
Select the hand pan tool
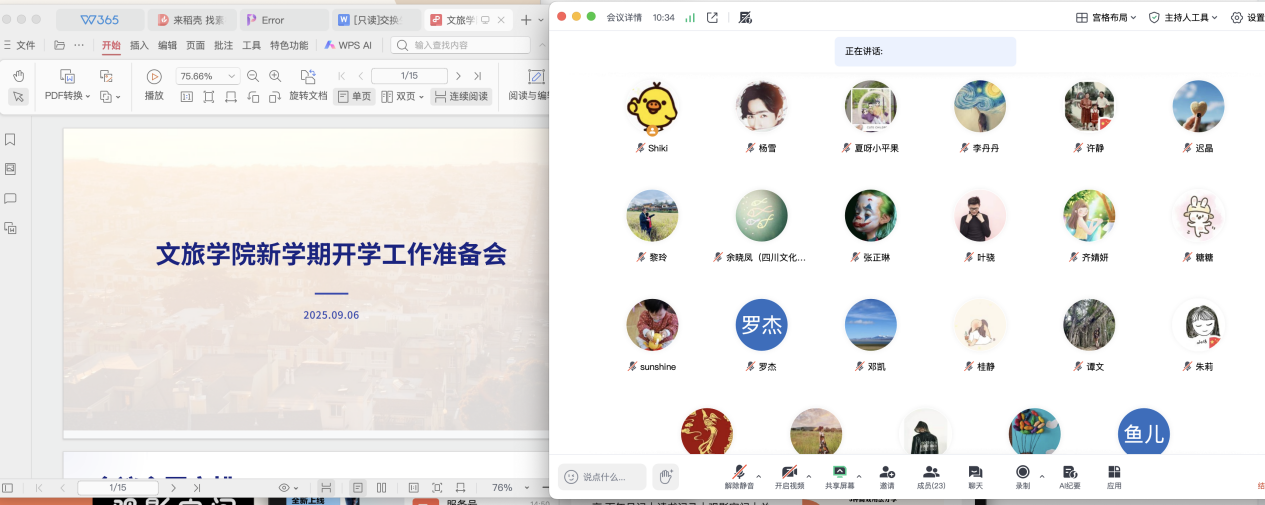(18, 76)
